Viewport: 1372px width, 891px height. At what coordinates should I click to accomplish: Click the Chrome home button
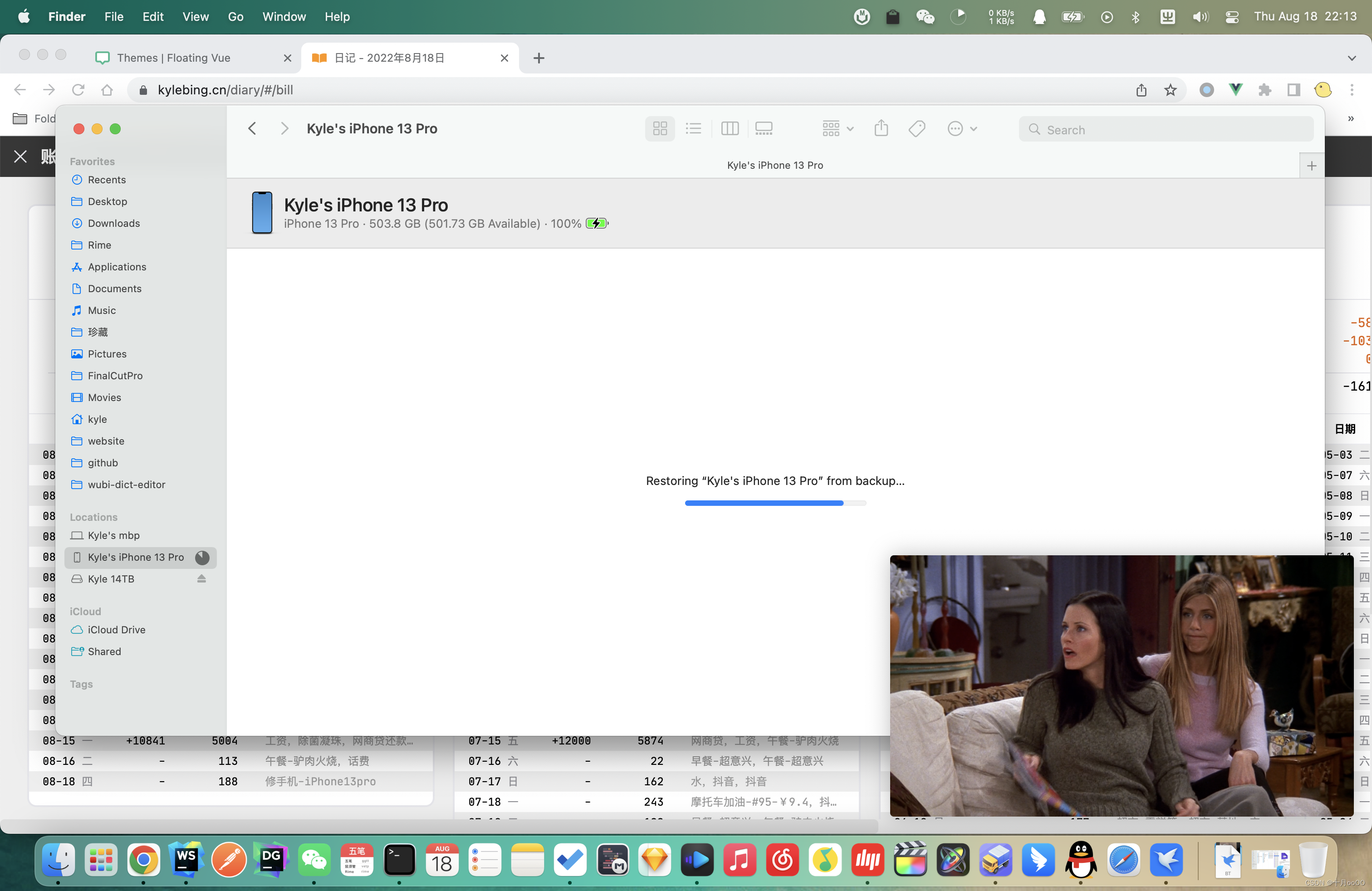tap(107, 90)
